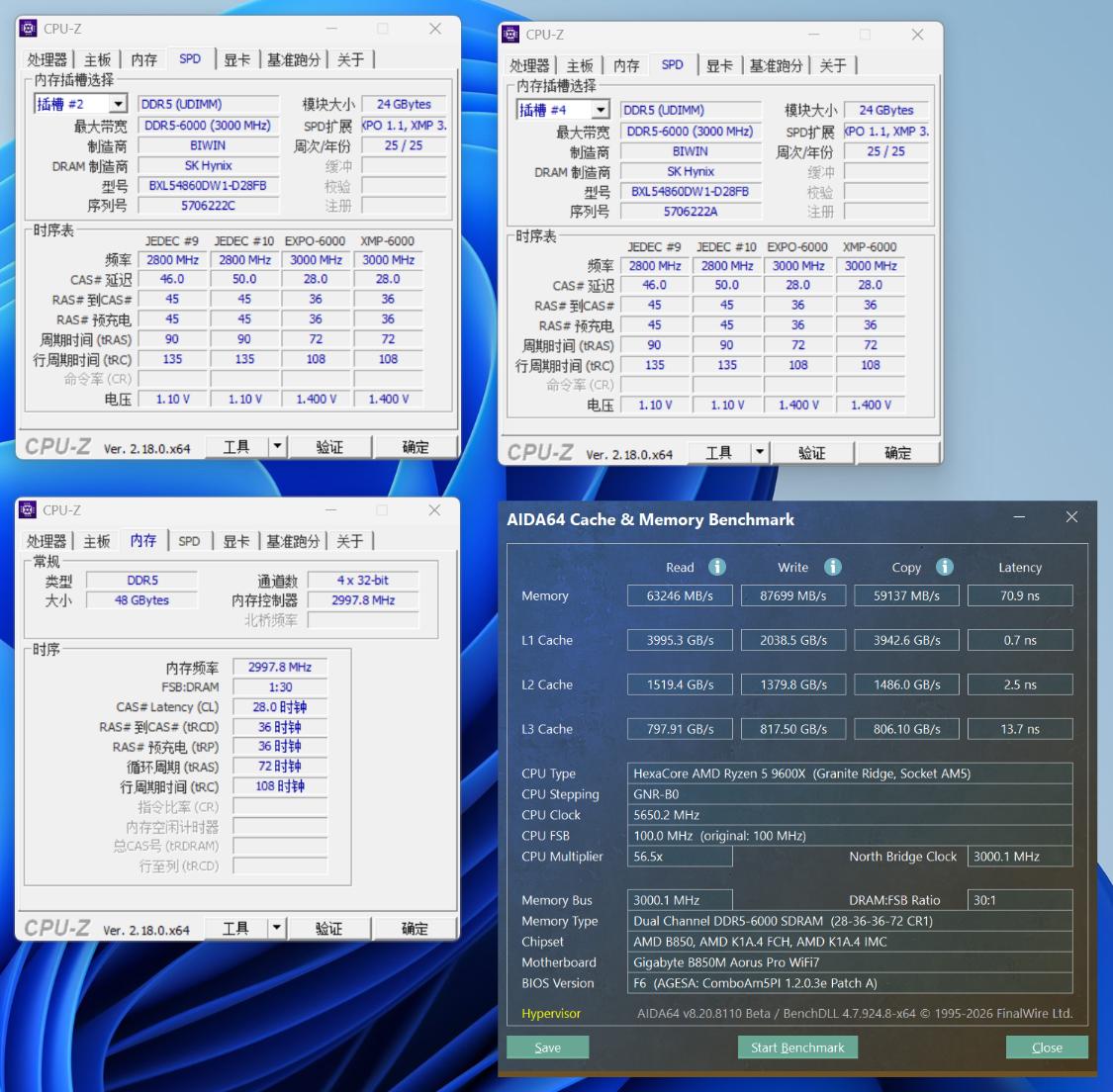This screenshot has width=1113, height=1092.
Task: Open the 基准跑分 tab in bottom-left window
Action: [294, 541]
